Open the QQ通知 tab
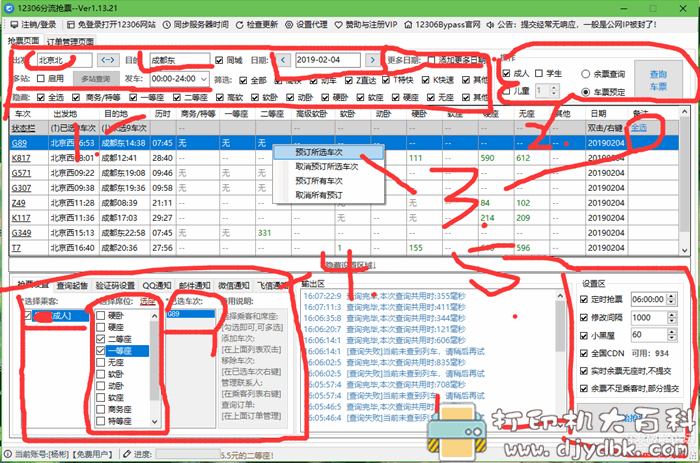Viewport: 700px width, 463px height. 157,285
